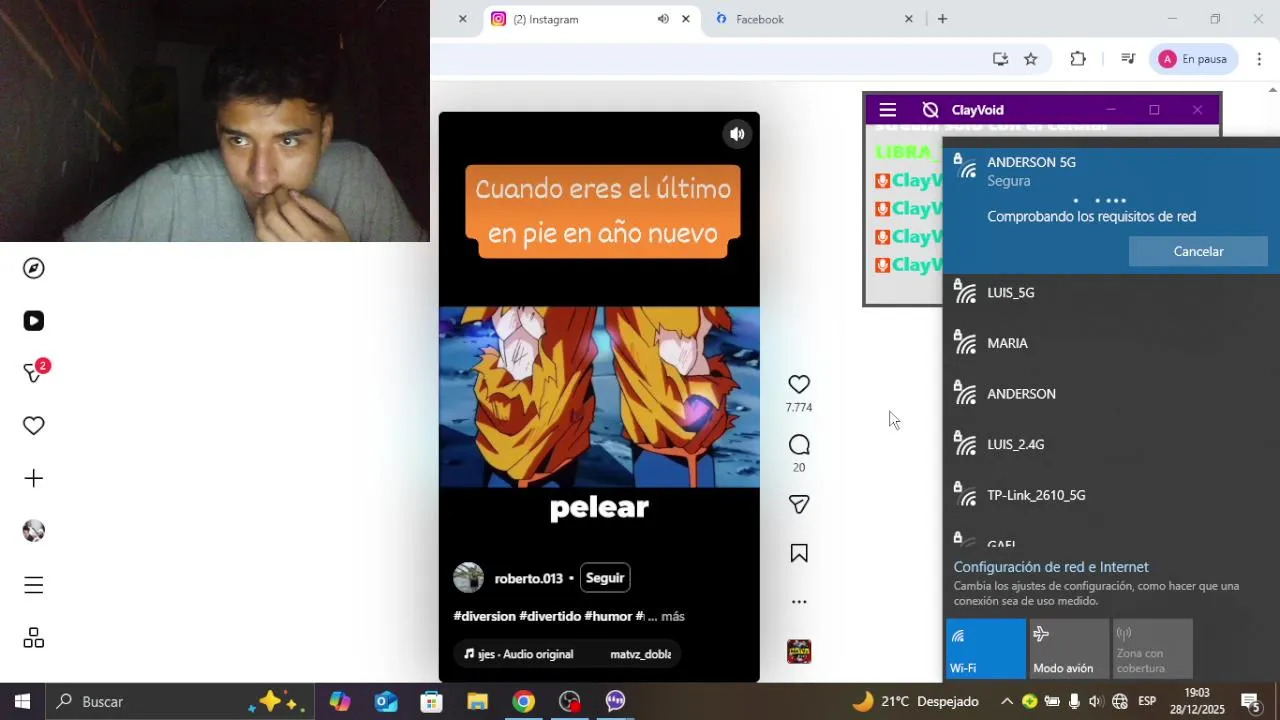
Task: Show hidden system tray icons
Action: click(x=1007, y=702)
